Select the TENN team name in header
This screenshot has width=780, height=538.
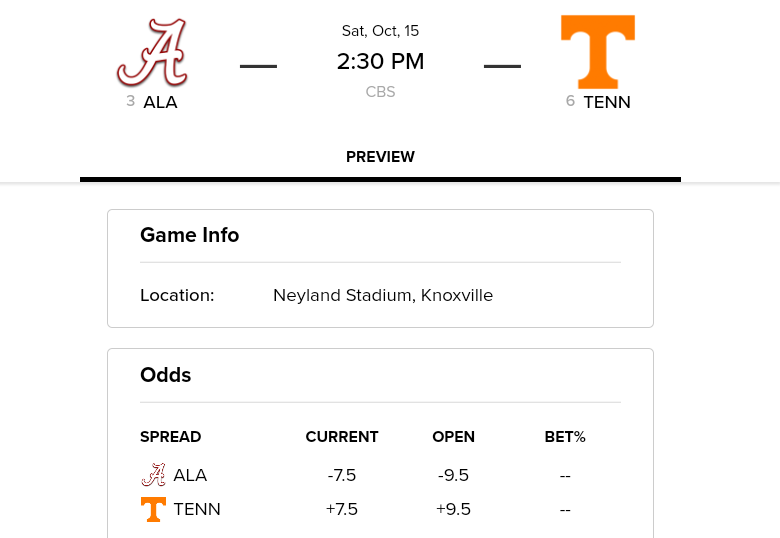[607, 102]
